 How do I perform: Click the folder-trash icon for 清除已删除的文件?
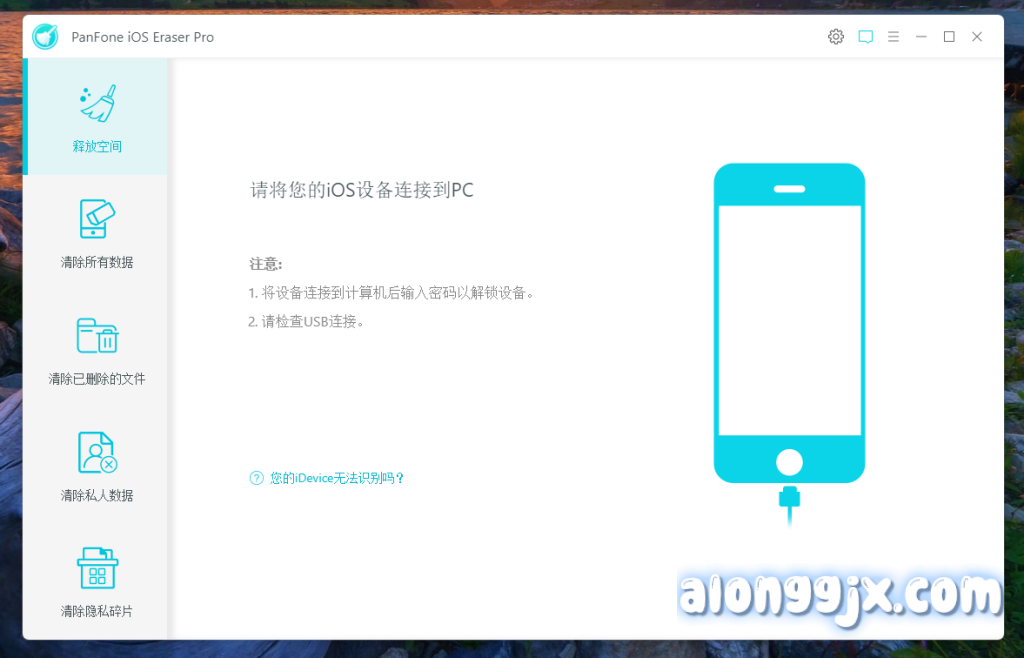tap(97, 336)
